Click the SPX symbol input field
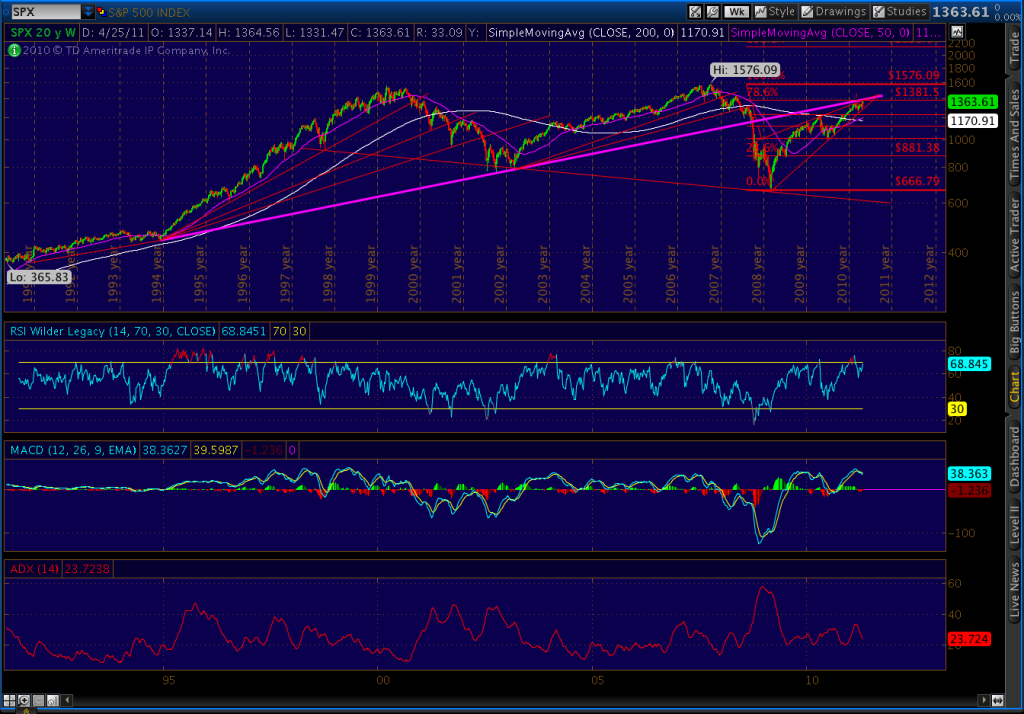 (45, 12)
